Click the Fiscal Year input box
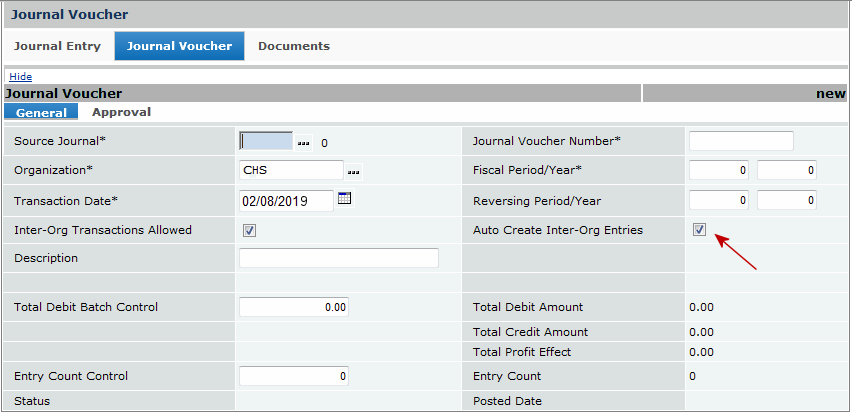The width and height of the screenshot is (852, 413). (x=787, y=170)
